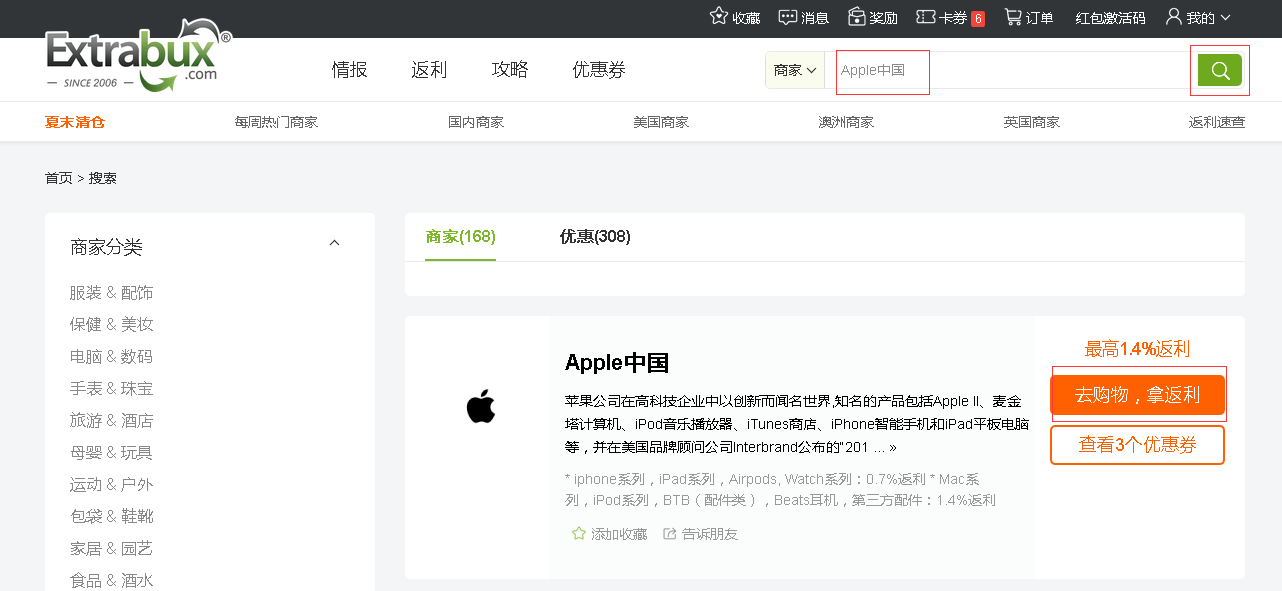This screenshot has height=591, width=1282.
Task: Select 电脑 & 数码 category
Action: pos(111,357)
